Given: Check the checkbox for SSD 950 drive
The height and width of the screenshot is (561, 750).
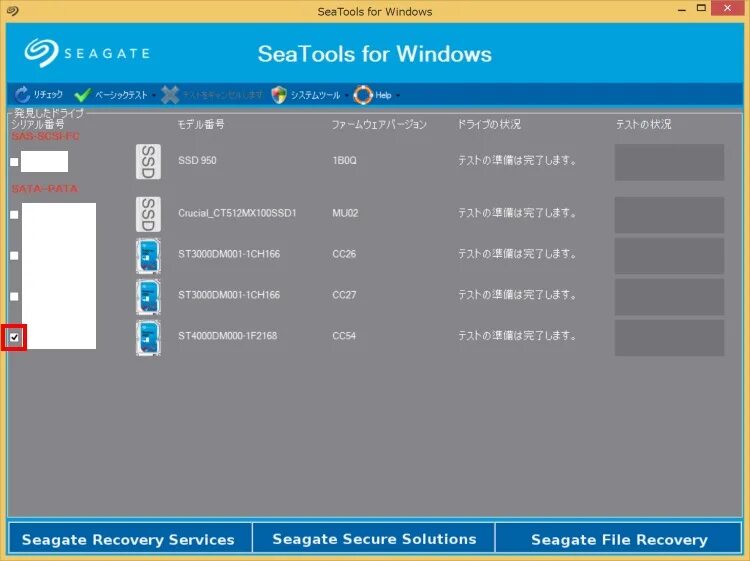Looking at the screenshot, I should pos(14,162).
